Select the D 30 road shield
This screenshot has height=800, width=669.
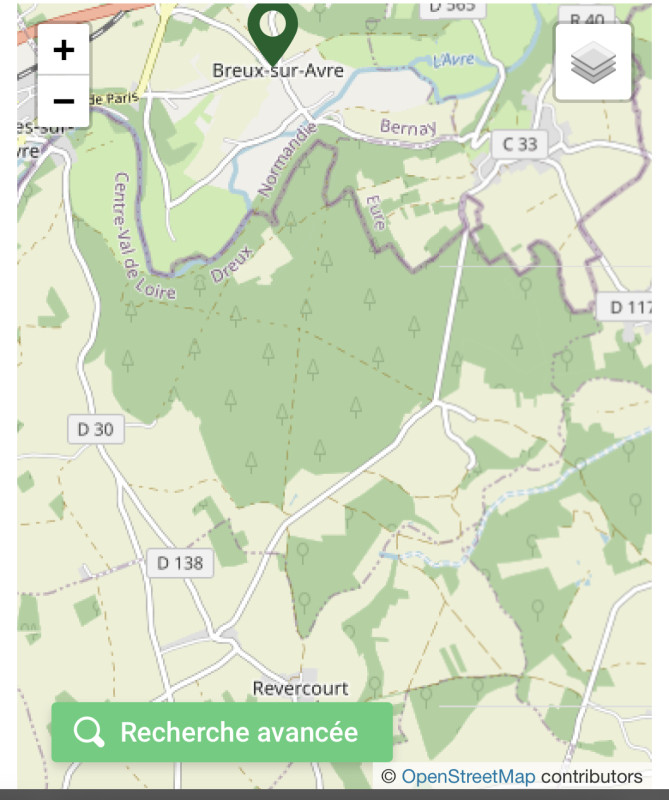point(96,429)
